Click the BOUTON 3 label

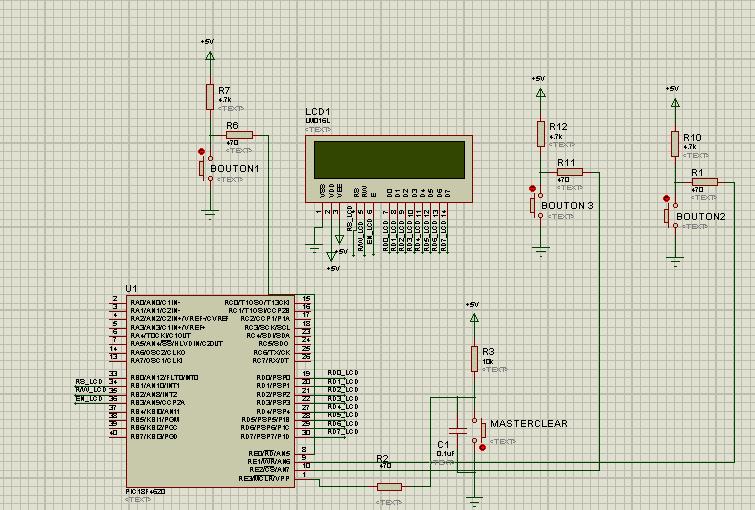click(567, 206)
